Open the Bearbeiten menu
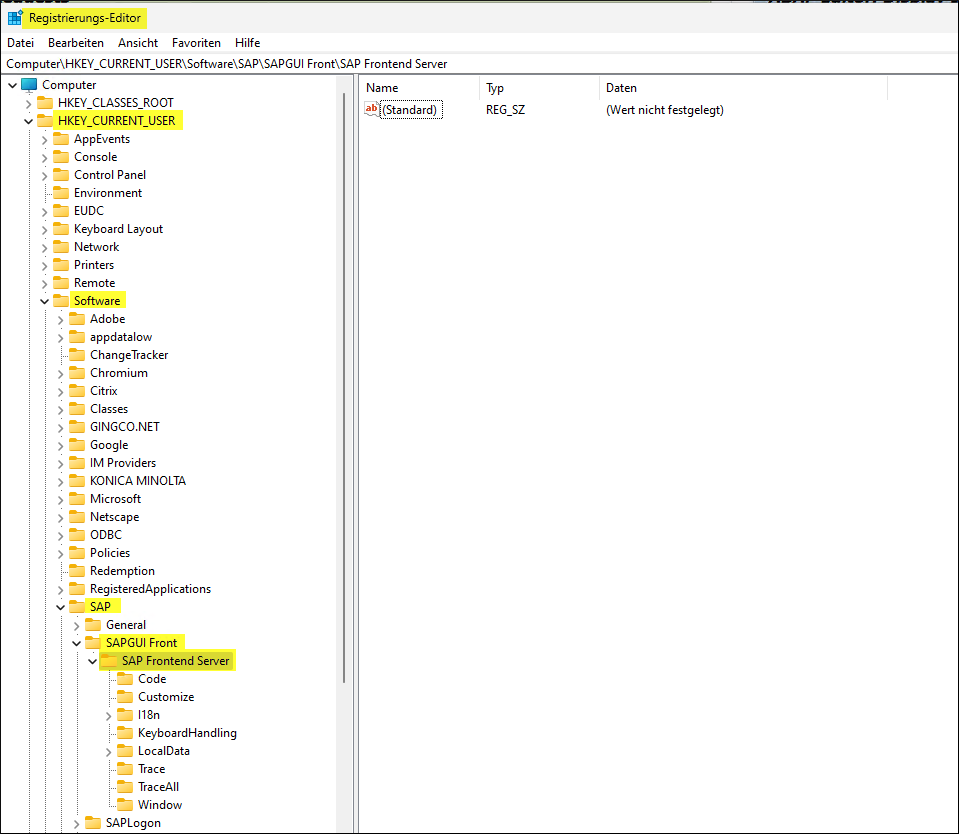Screen dimensions: 959x834 pos(76,43)
